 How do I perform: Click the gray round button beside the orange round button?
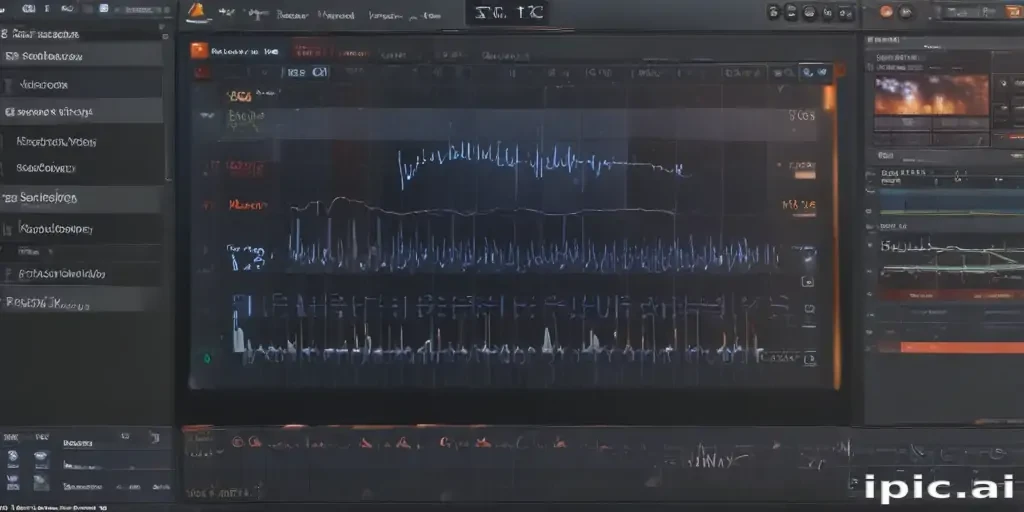point(906,11)
